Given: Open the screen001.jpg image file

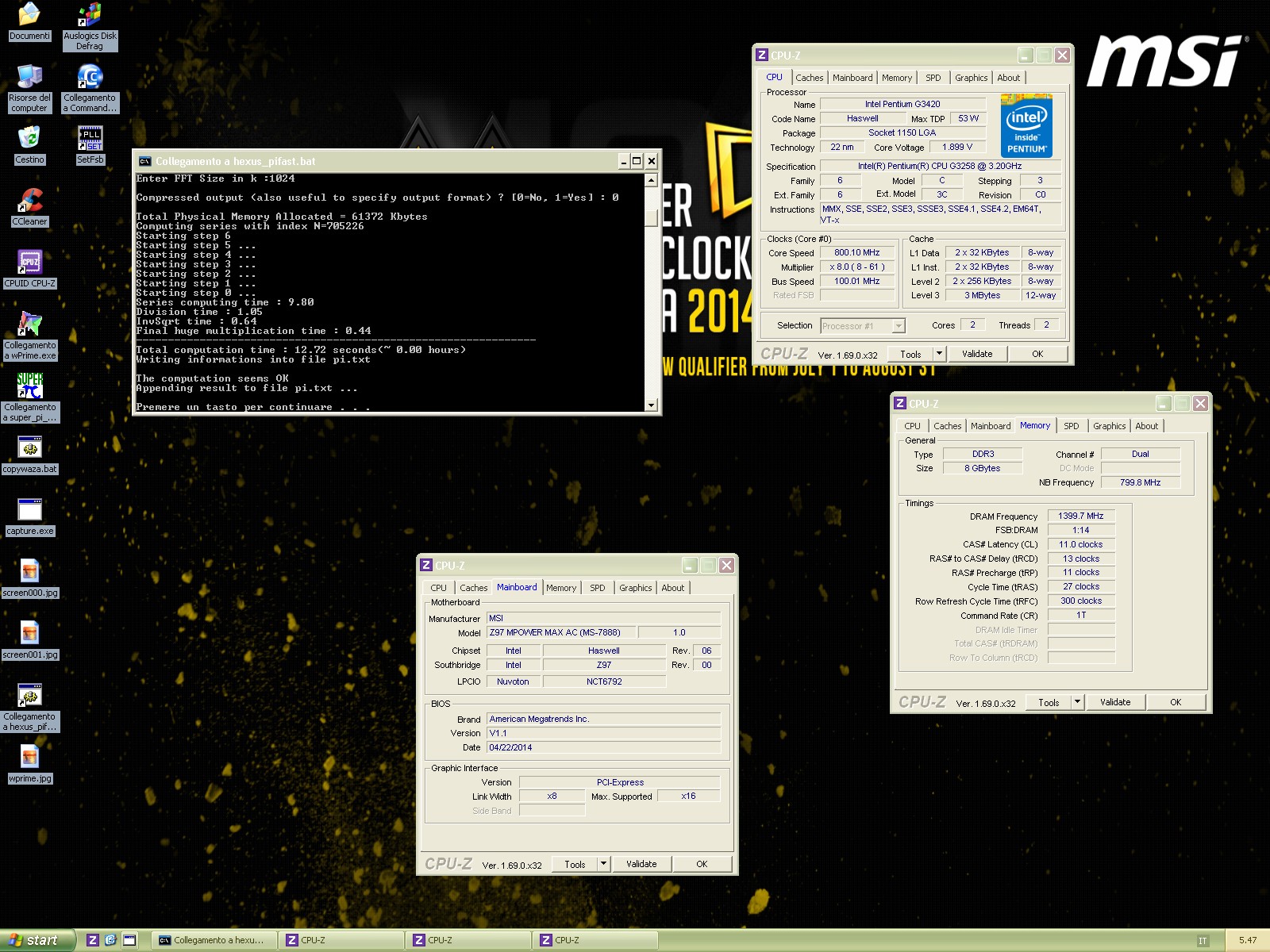Looking at the screenshot, I should click(x=29, y=633).
